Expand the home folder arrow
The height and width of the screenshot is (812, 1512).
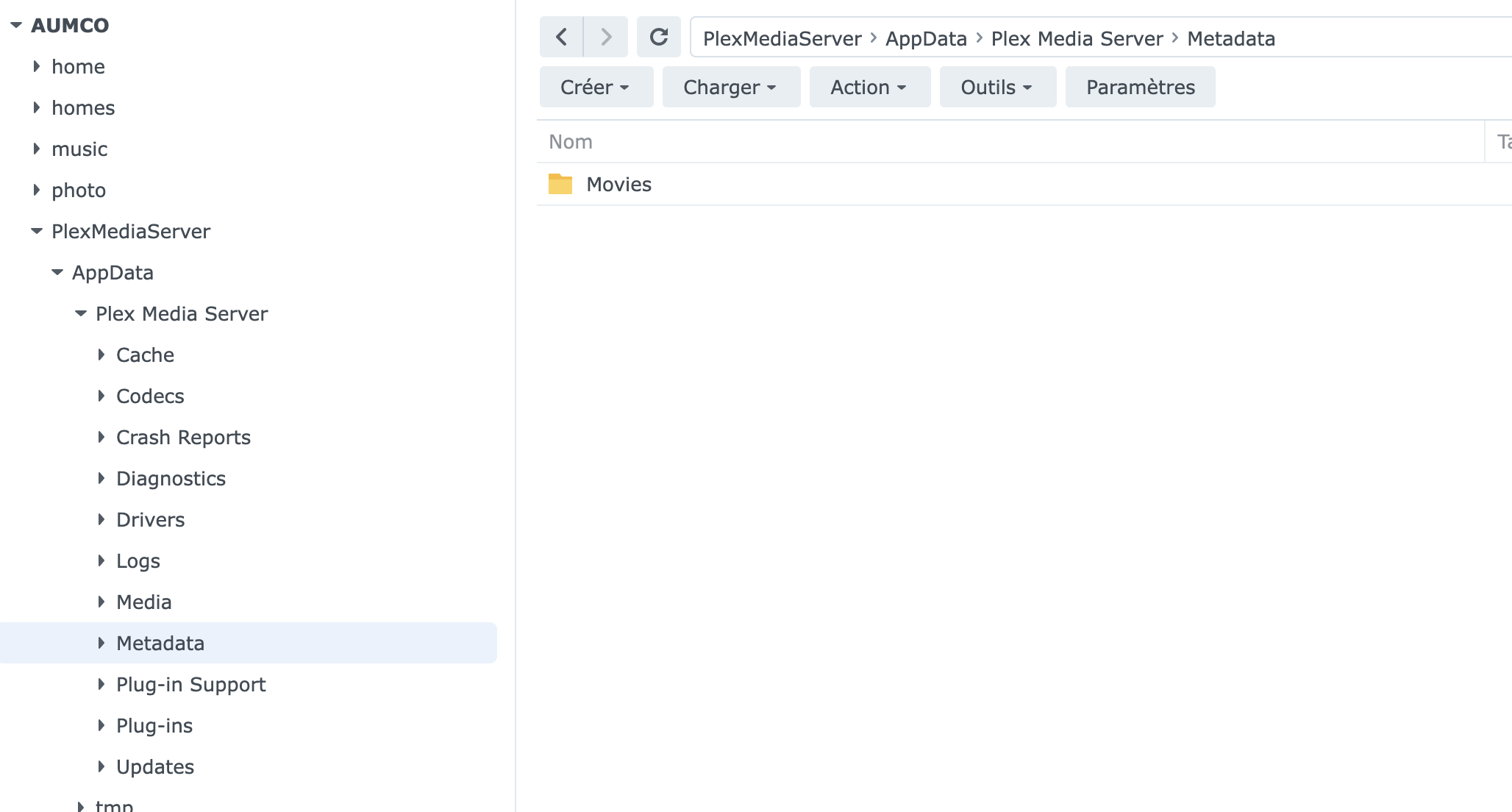[x=37, y=66]
